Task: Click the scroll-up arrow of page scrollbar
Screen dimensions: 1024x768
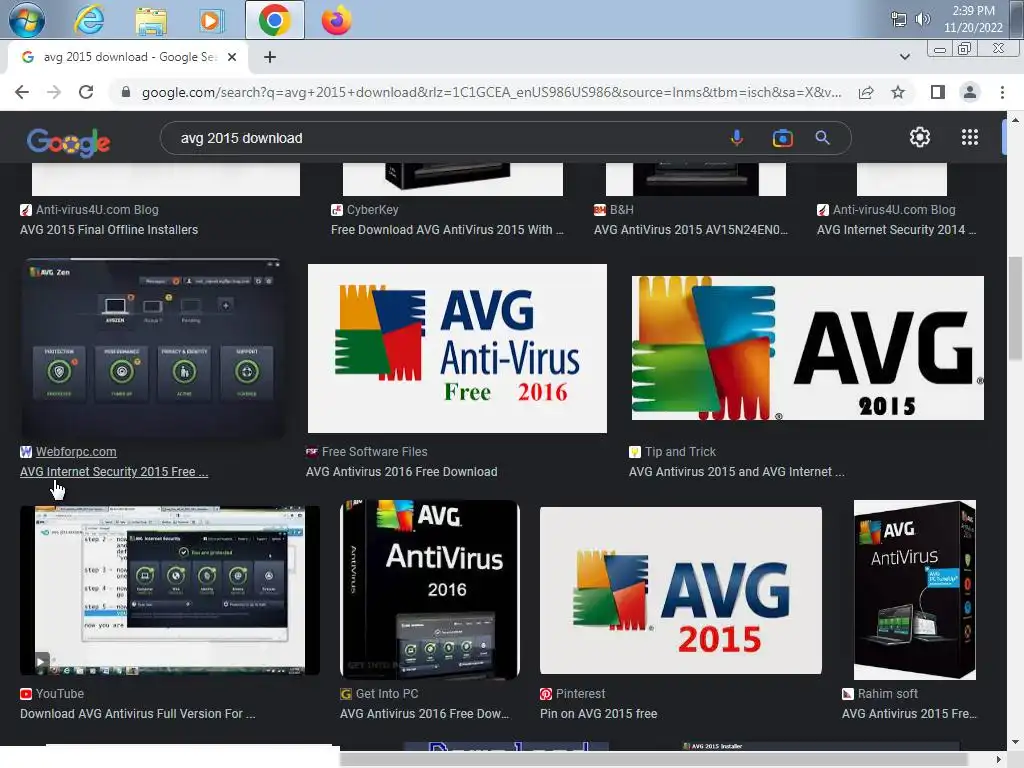Action: (1015, 120)
